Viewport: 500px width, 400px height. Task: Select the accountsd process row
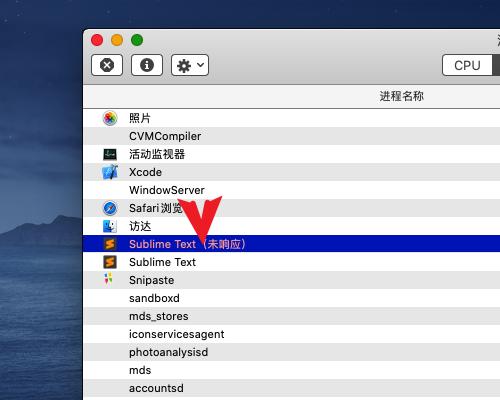[x=291, y=388]
